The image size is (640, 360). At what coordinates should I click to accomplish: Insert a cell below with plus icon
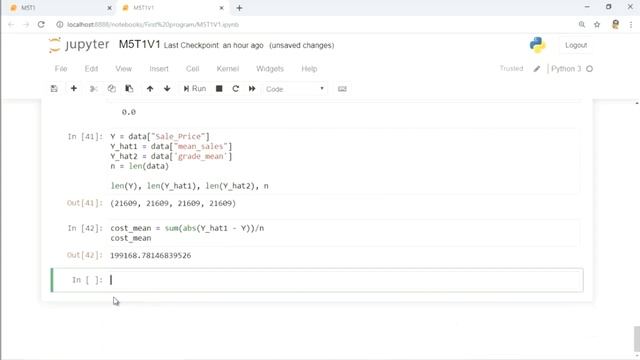pos(73,89)
